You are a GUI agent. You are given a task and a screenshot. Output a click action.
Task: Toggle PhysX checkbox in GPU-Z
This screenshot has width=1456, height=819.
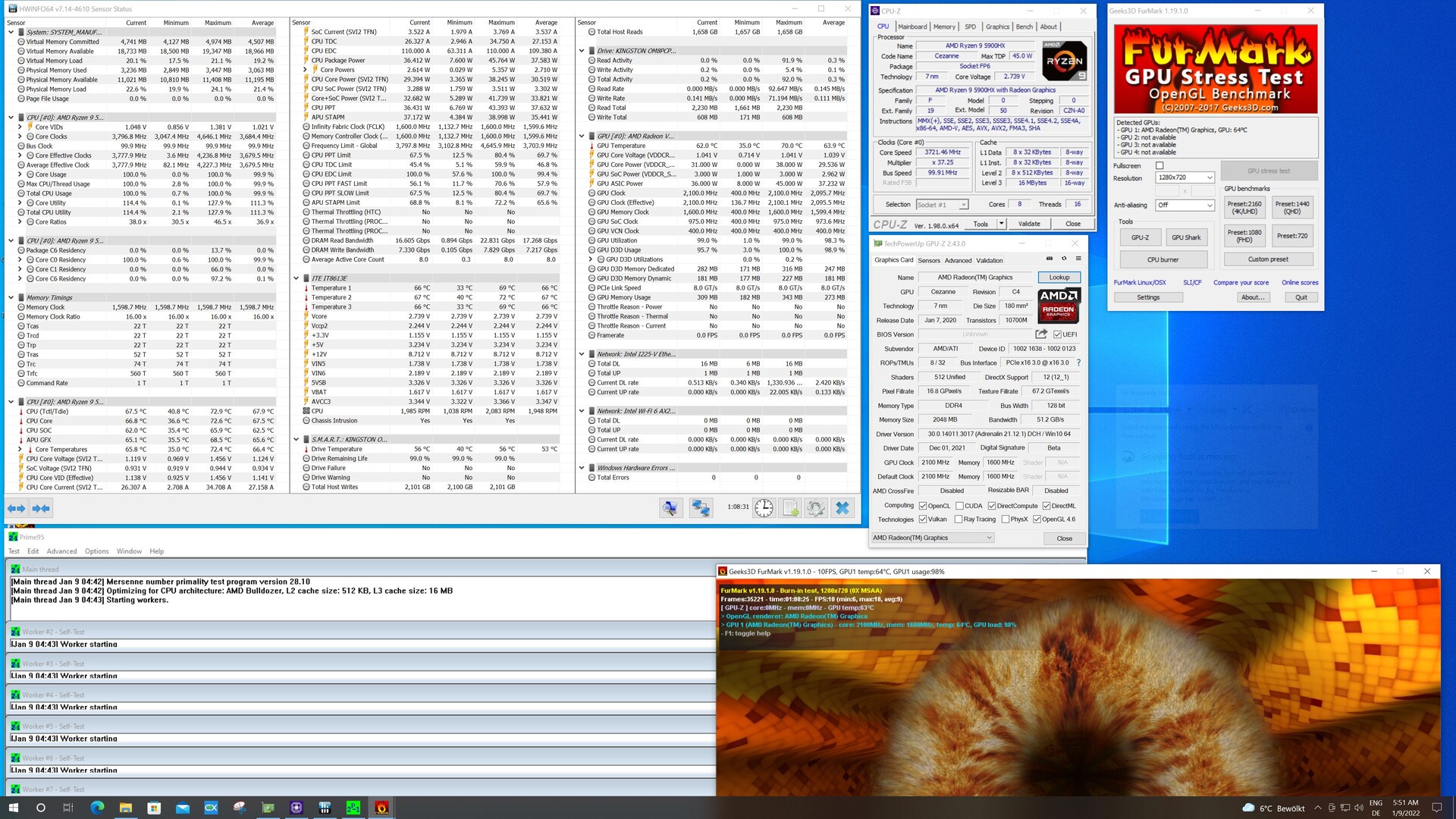1005,519
